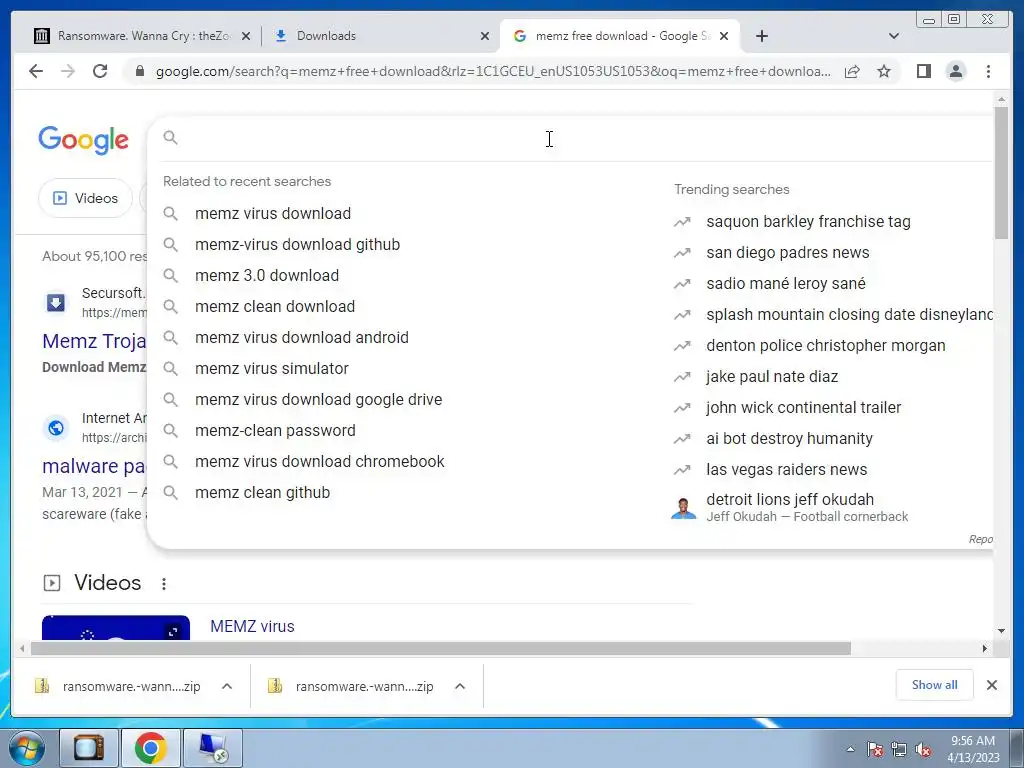The image size is (1024, 768).
Task: Click the browser forward arrow
Action: [x=68, y=71]
